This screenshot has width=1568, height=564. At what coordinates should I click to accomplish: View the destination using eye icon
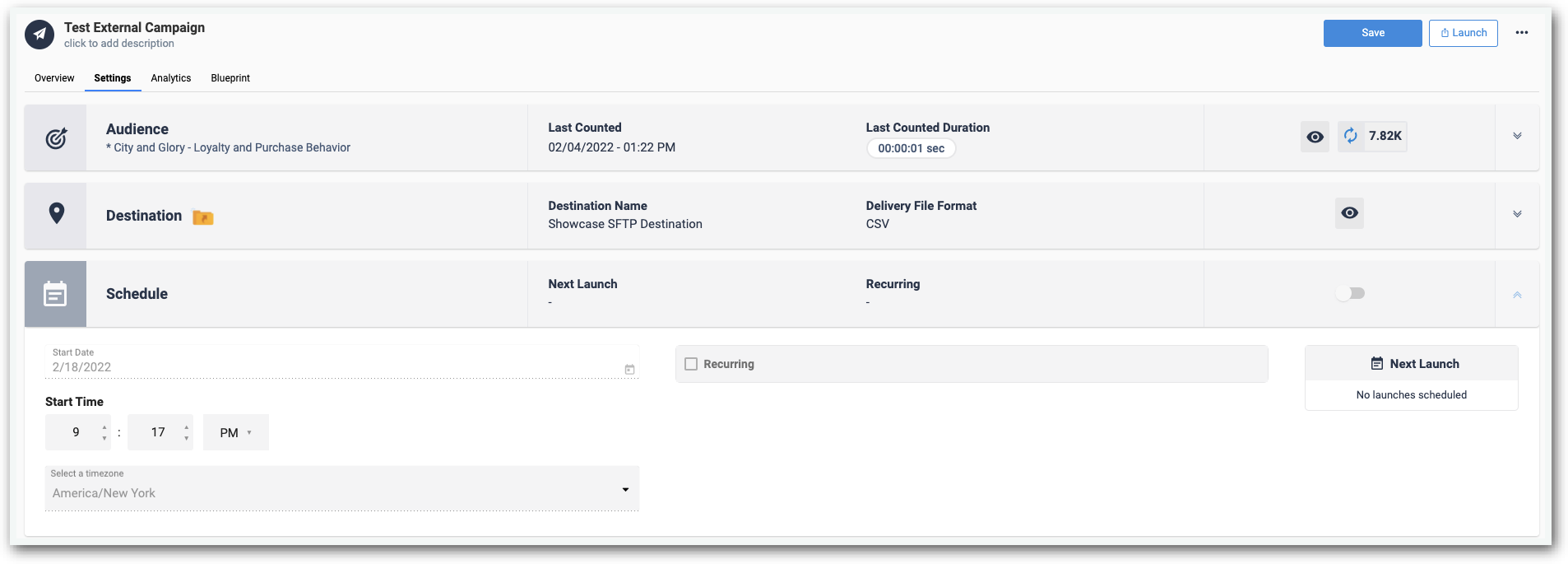pyautogui.click(x=1349, y=213)
